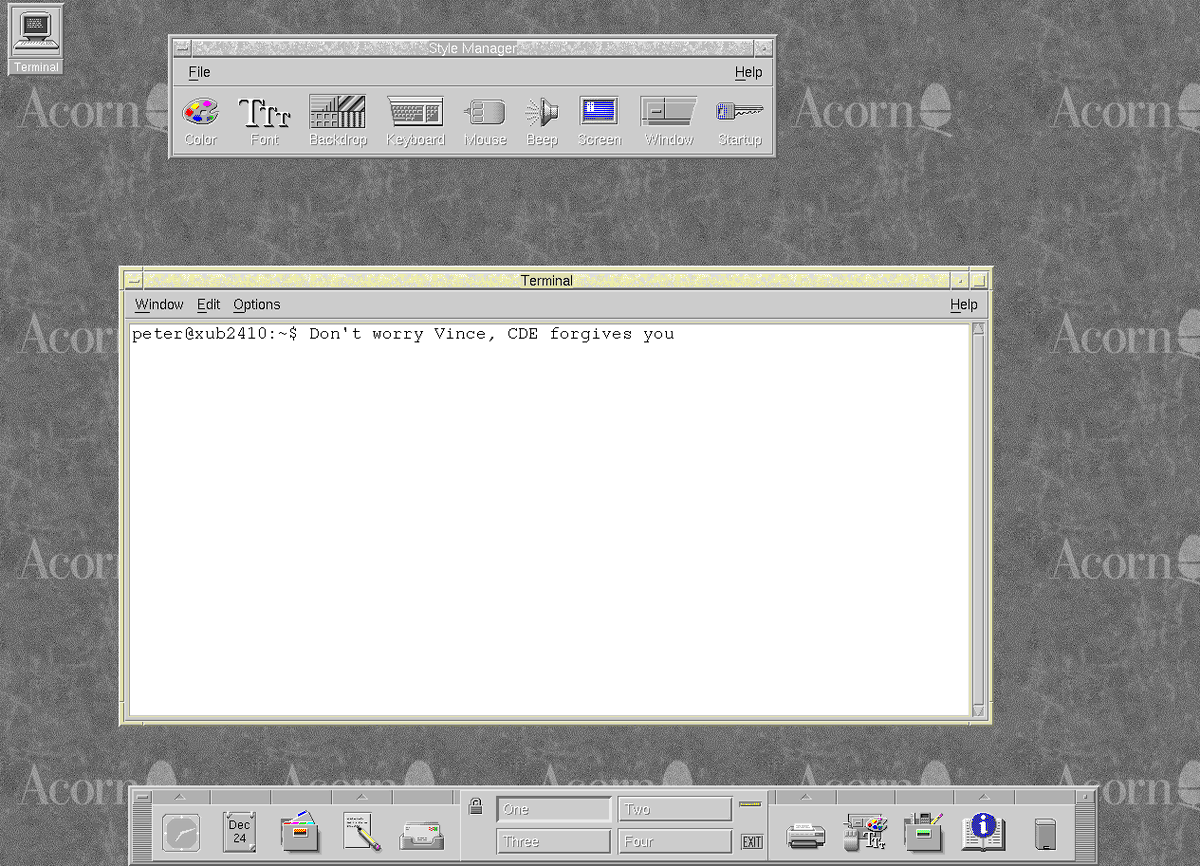Switch to workspace Three
This screenshot has height=866, width=1200.
pyautogui.click(x=554, y=841)
